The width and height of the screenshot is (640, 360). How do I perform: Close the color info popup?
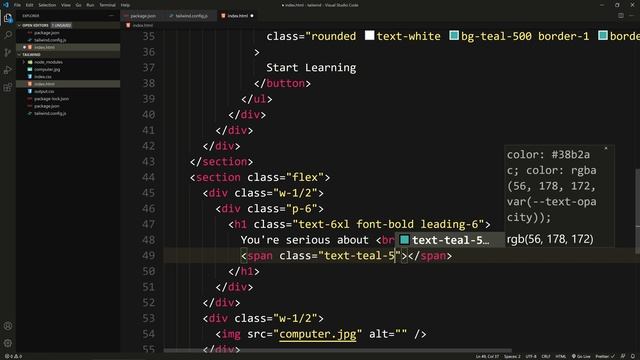pyautogui.click(x=606, y=148)
